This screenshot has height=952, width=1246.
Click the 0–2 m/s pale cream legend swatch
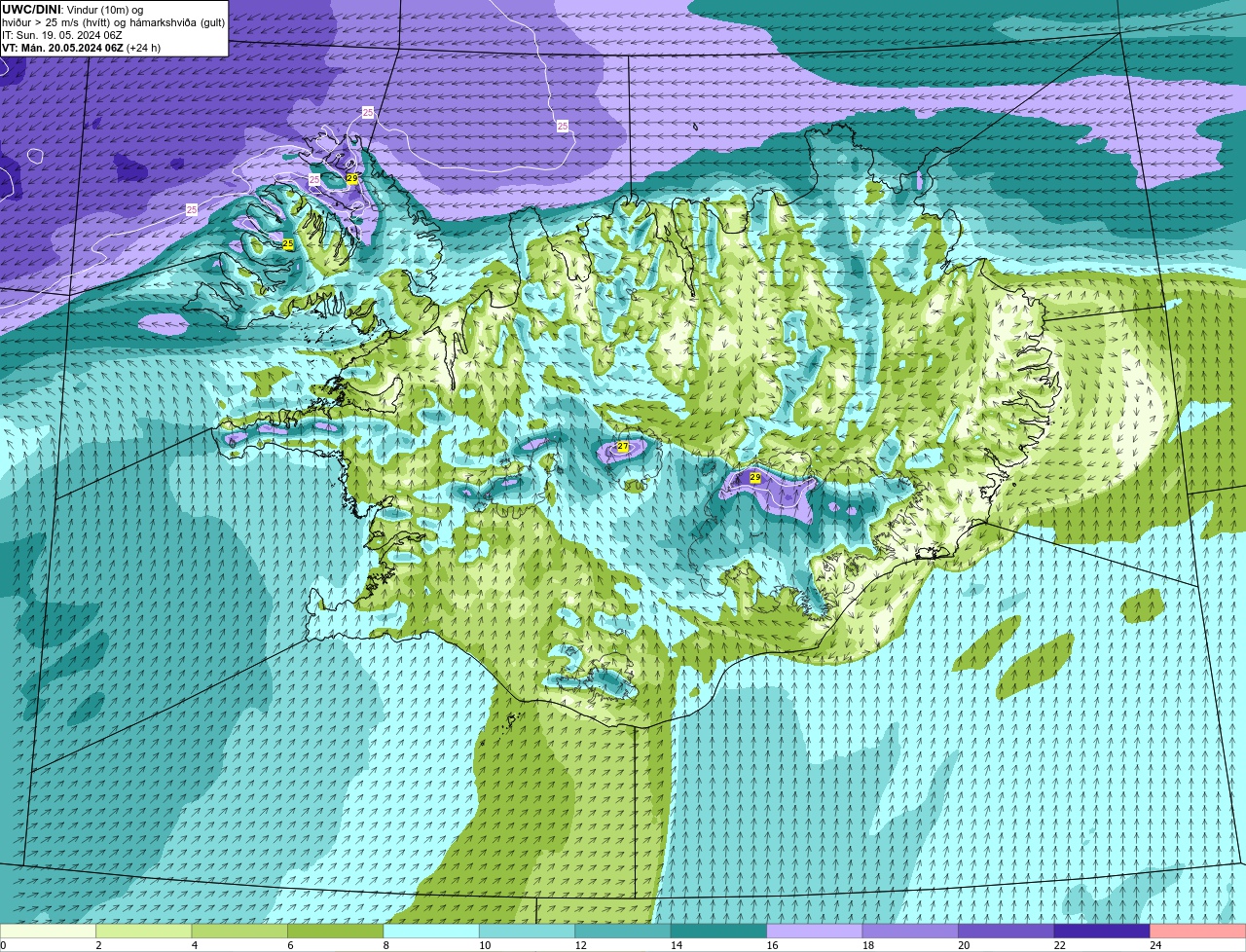pos(48,932)
